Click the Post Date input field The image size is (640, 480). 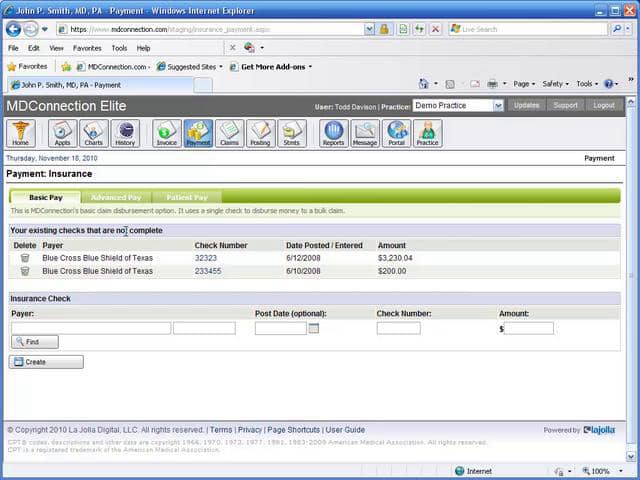click(x=281, y=328)
